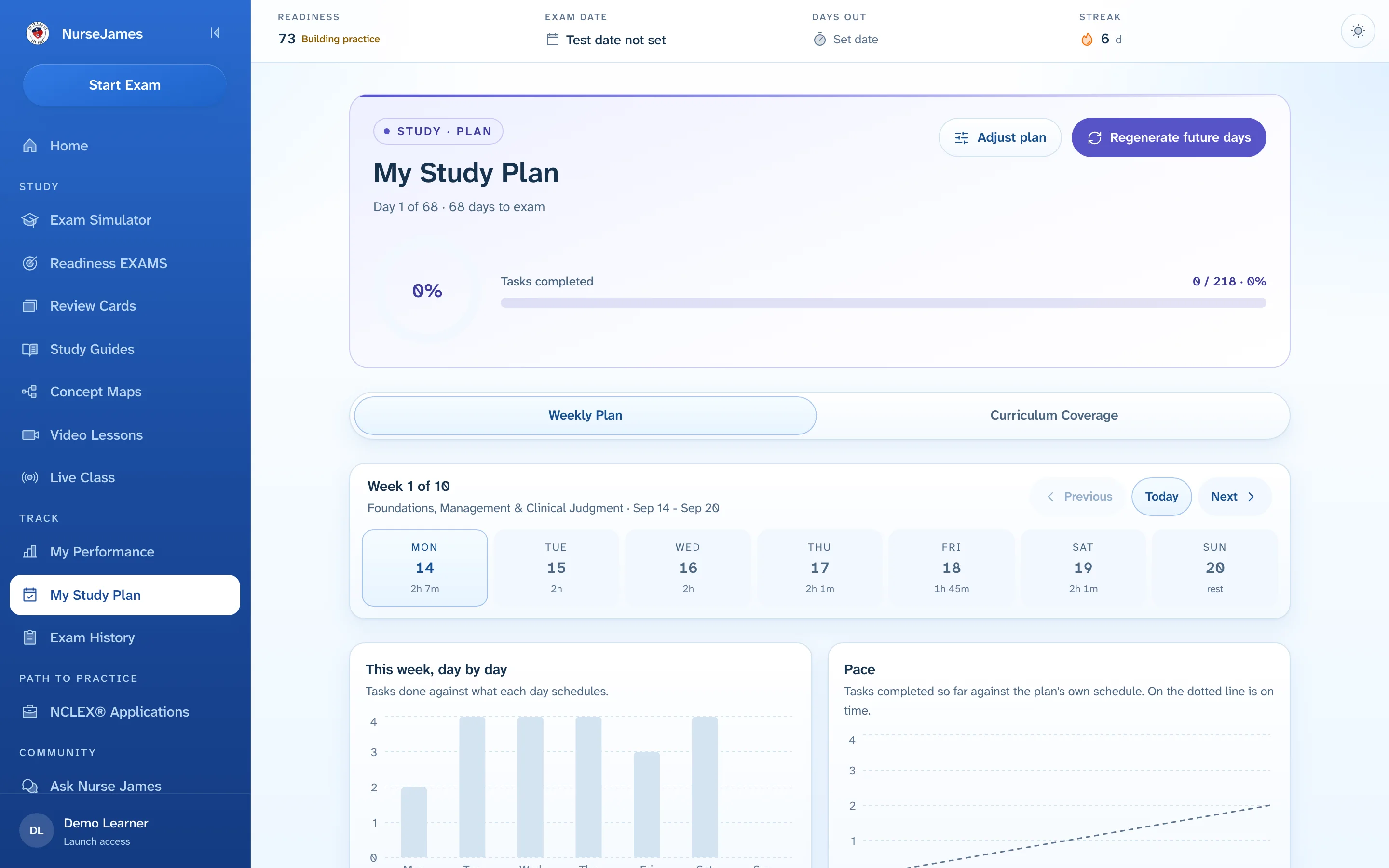This screenshot has width=1389, height=868.
Task: Click the exam date calendar icon
Action: click(552, 39)
